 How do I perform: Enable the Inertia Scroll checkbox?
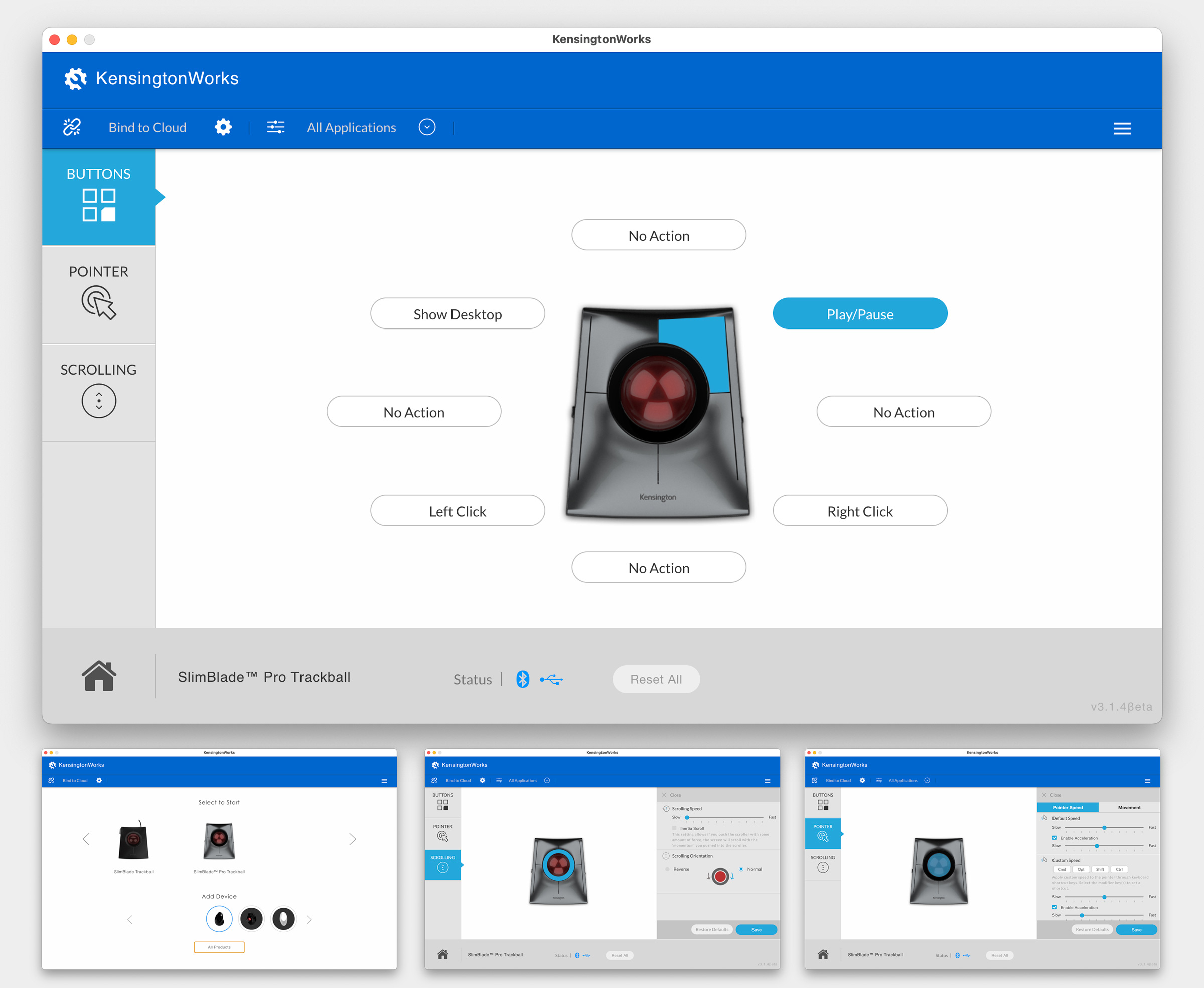point(675,828)
